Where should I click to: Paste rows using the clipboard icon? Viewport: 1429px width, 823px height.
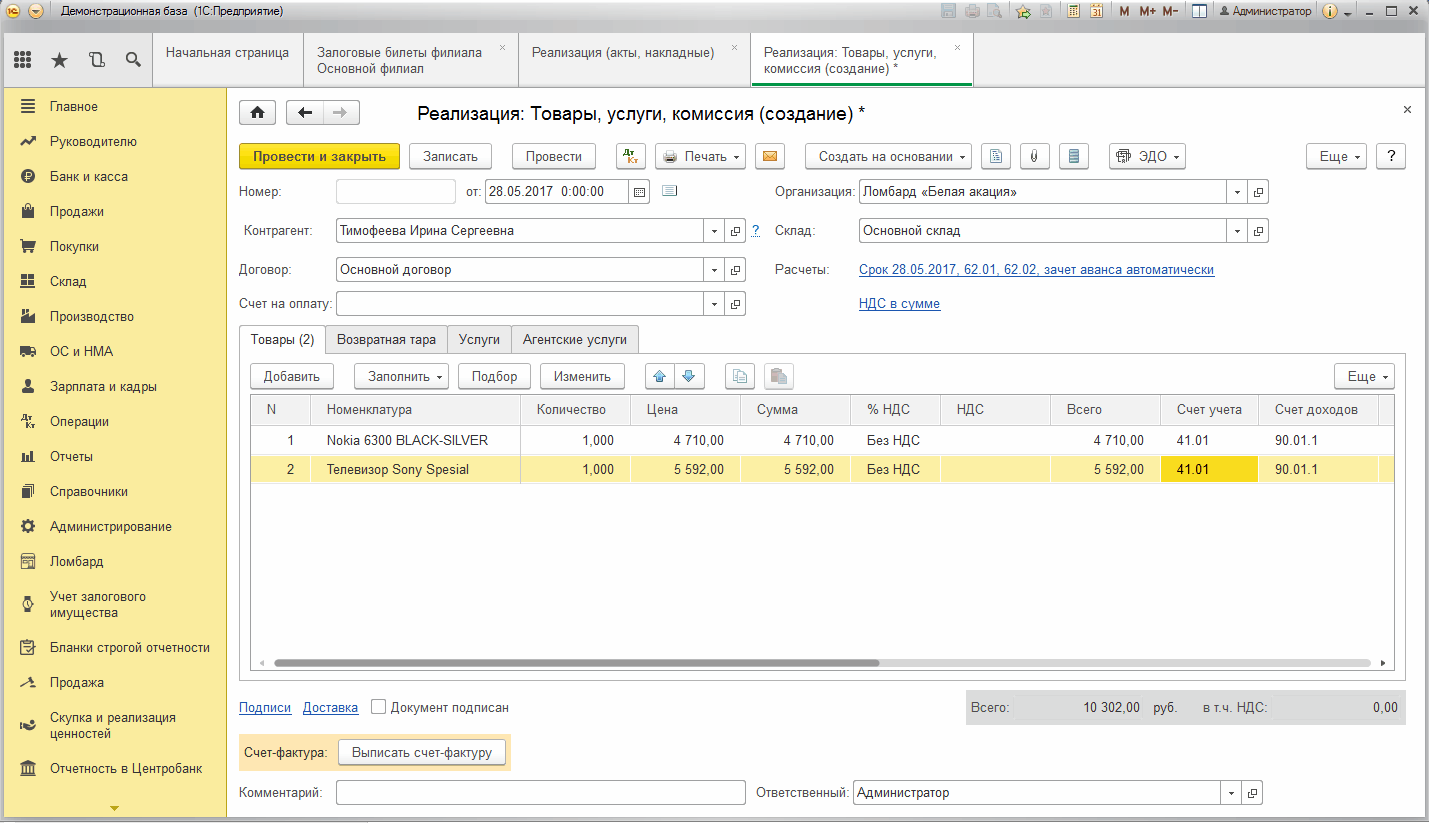779,376
